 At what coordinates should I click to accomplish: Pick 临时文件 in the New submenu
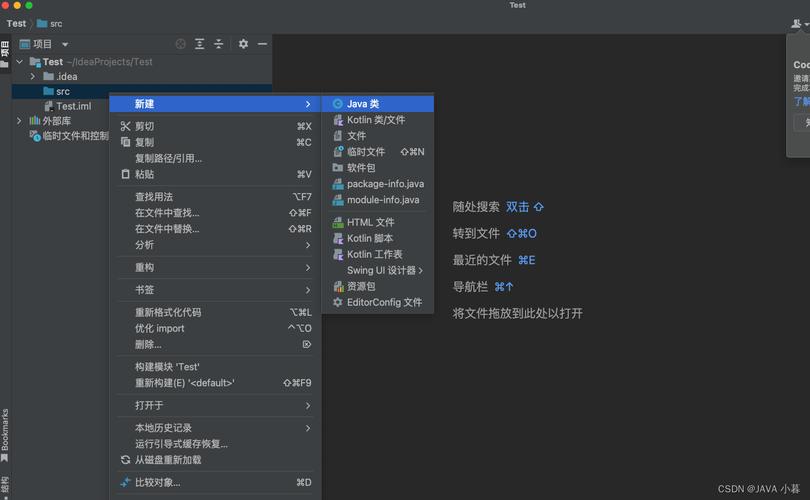[x=378, y=152]
